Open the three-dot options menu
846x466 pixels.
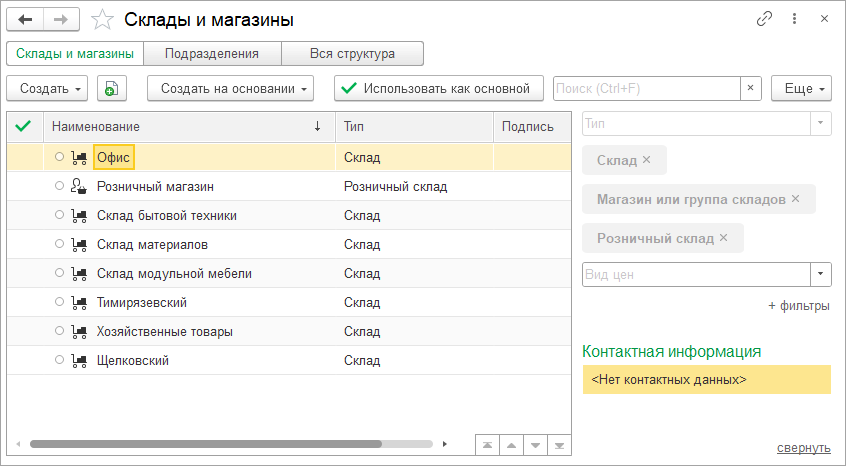pos(794,19)
